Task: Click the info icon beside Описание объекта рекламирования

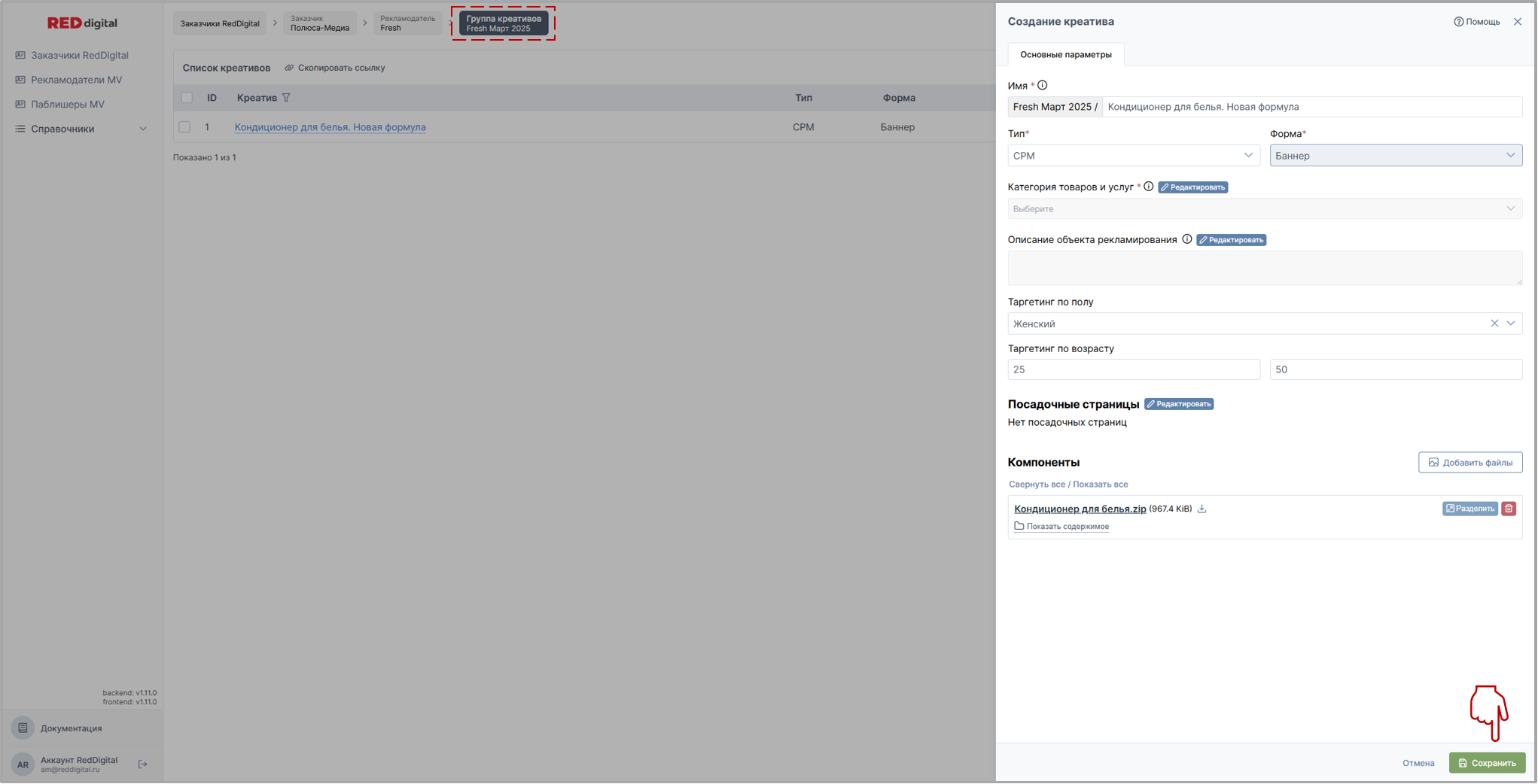Action: (x=1187, y=239)
